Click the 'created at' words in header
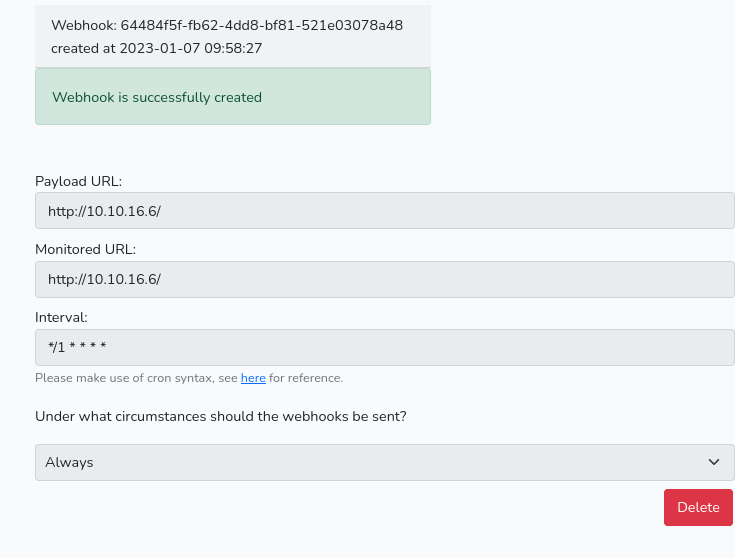This screenshot has height=558, width=735. click(83, 48)
